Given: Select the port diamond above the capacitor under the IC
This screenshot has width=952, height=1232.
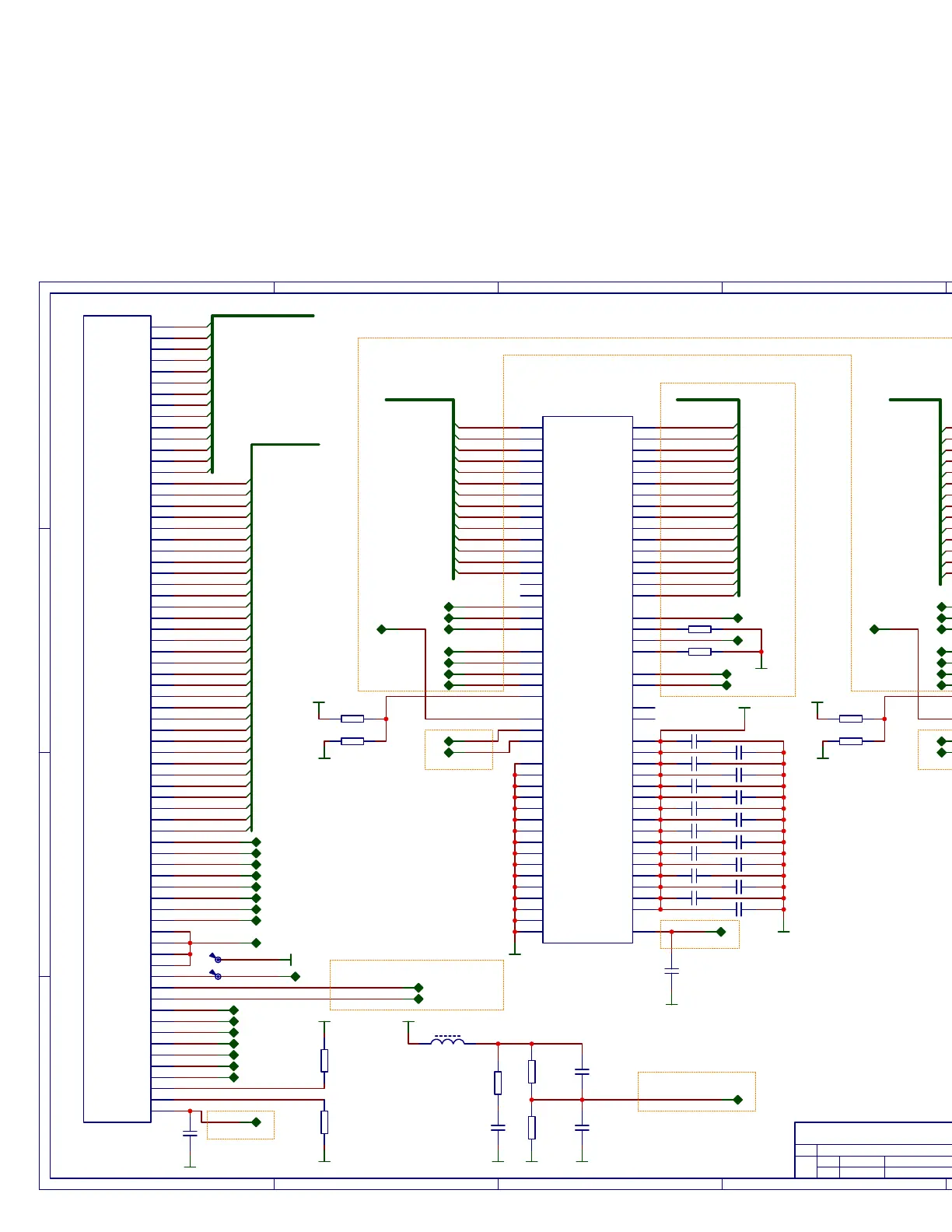Looking at the screenshot, I should pos(721,932).
